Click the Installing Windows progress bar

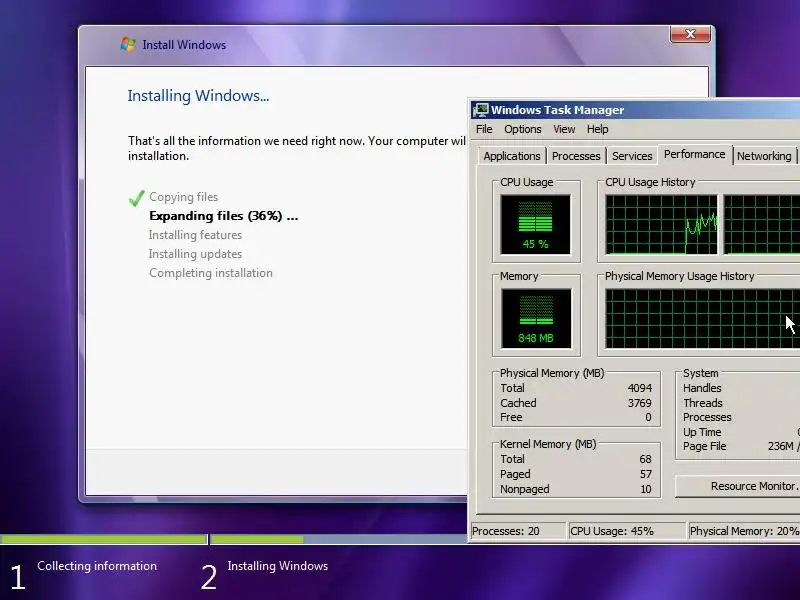pos(339,539)
